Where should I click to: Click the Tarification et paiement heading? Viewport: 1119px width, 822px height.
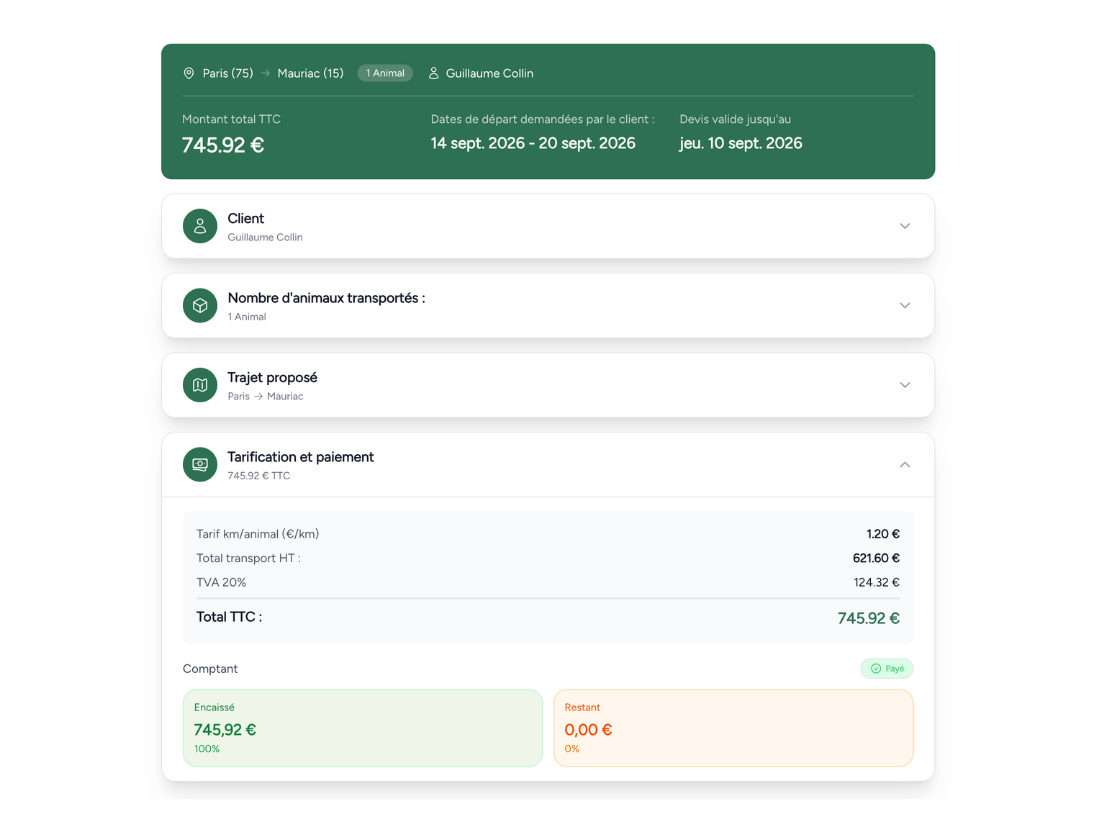300,457
